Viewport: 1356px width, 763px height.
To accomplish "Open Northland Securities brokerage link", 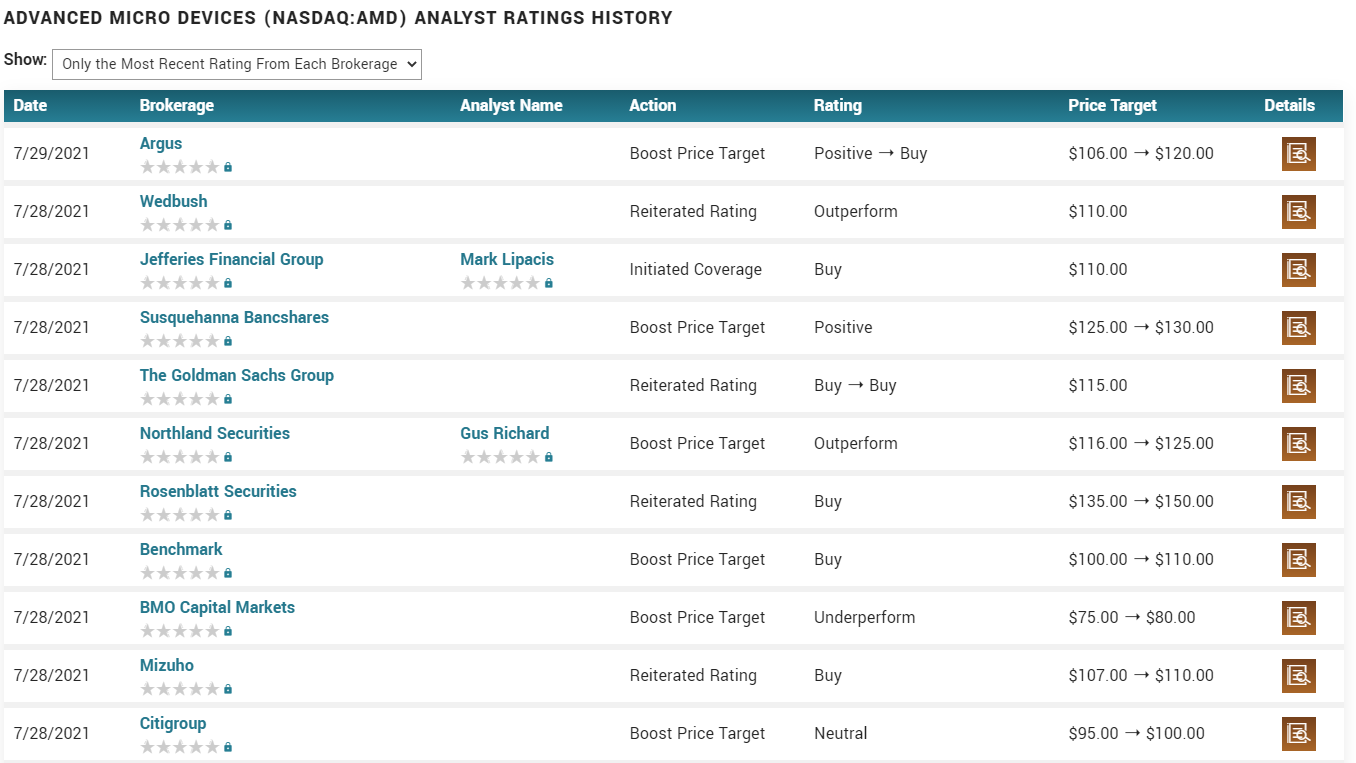I will (x=215, y=433).
